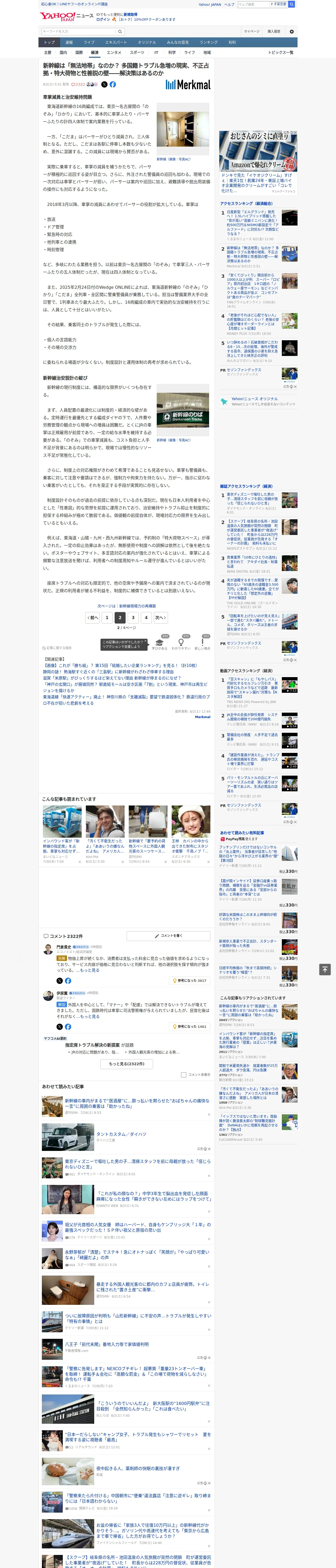Toggle the 'コメント非表示' checkbox
This screenshot has width=336, height=1568.
[x=183, y=1074]
